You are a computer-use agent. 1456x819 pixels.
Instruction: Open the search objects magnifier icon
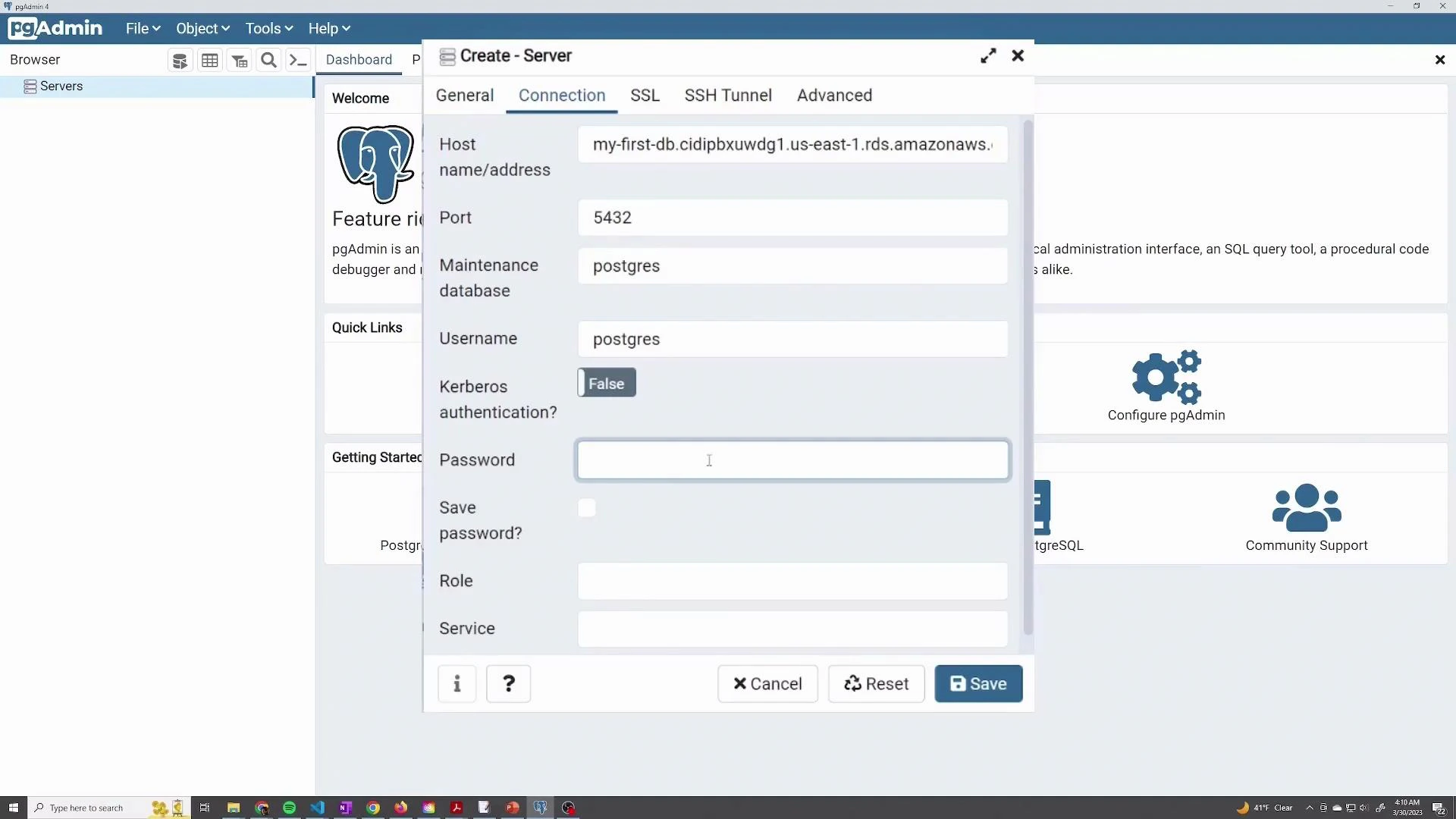(269, 60)
